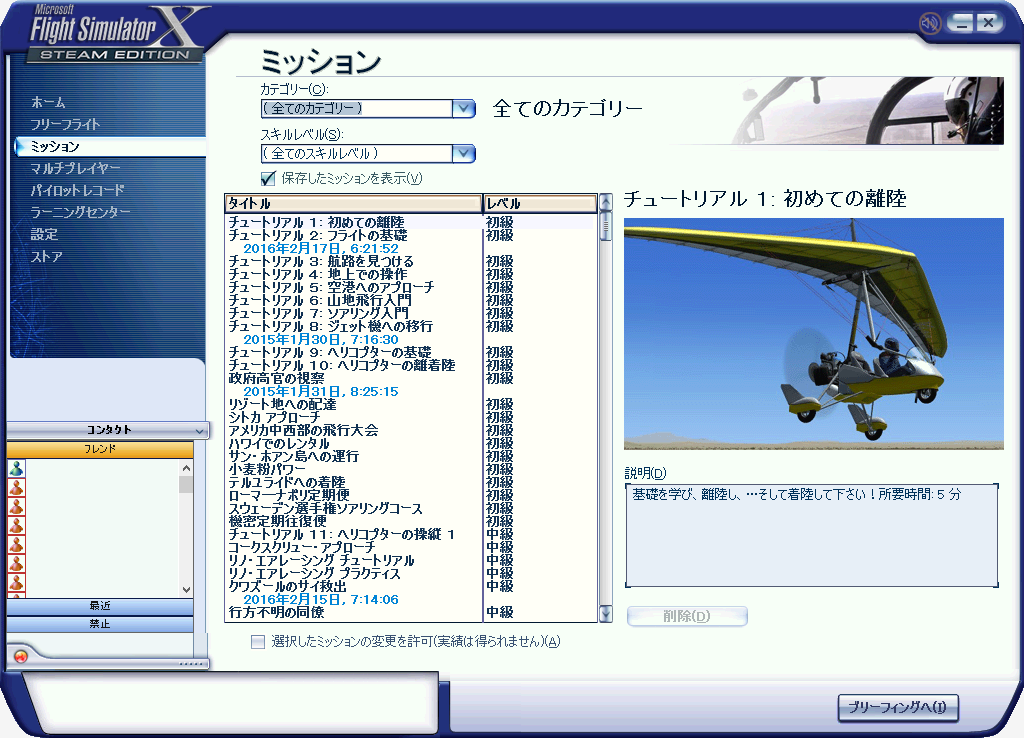The height and width of the screenshot is (738, 1024).
Task: Click the 削除 button
Action: click(686, 616)
